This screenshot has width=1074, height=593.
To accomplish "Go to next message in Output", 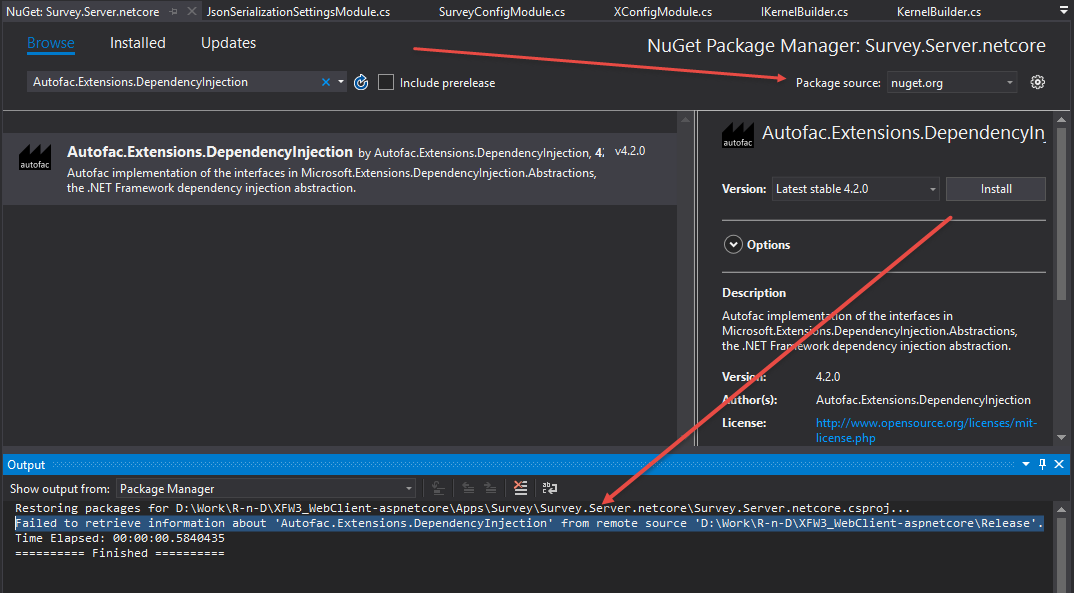I will coord(489,488).
